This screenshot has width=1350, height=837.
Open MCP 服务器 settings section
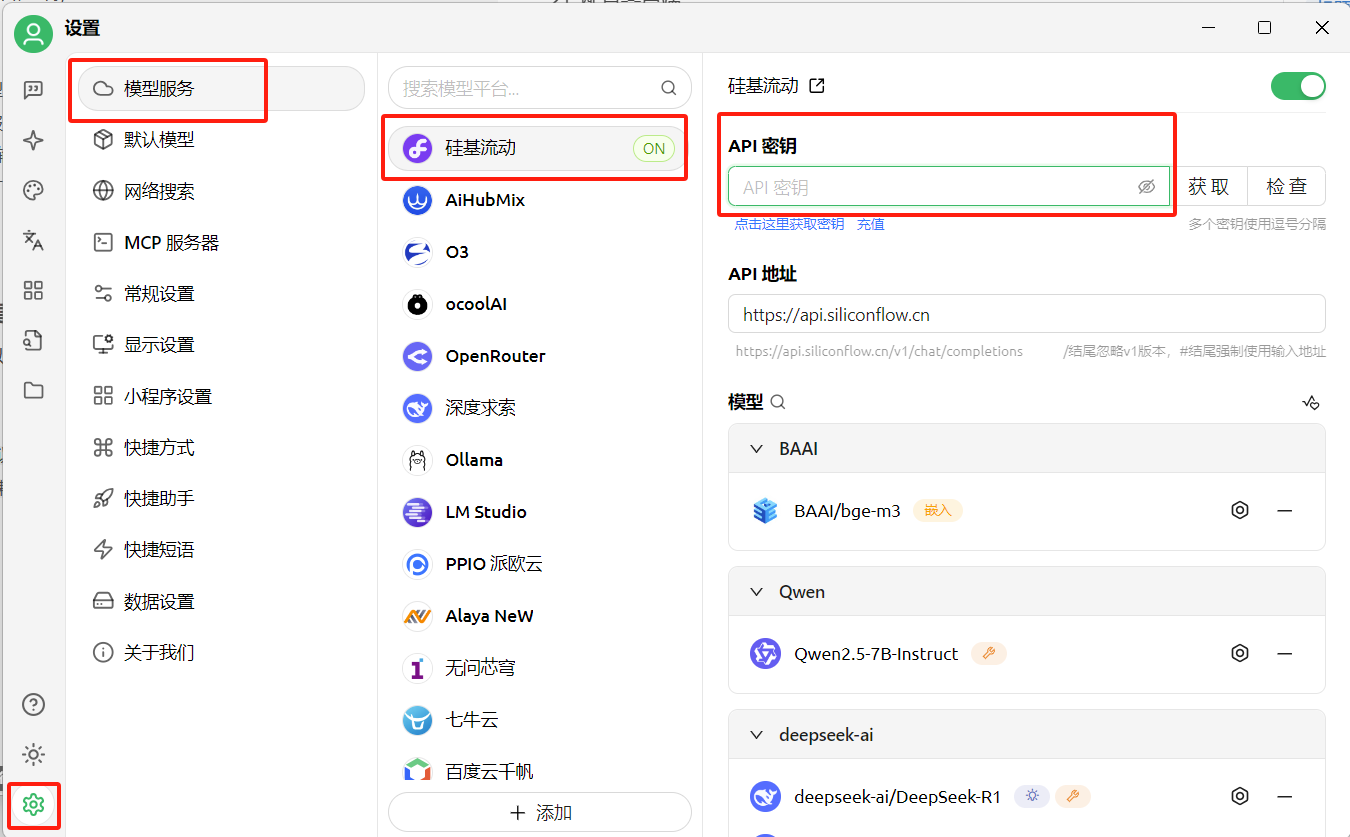coord(221,242)
